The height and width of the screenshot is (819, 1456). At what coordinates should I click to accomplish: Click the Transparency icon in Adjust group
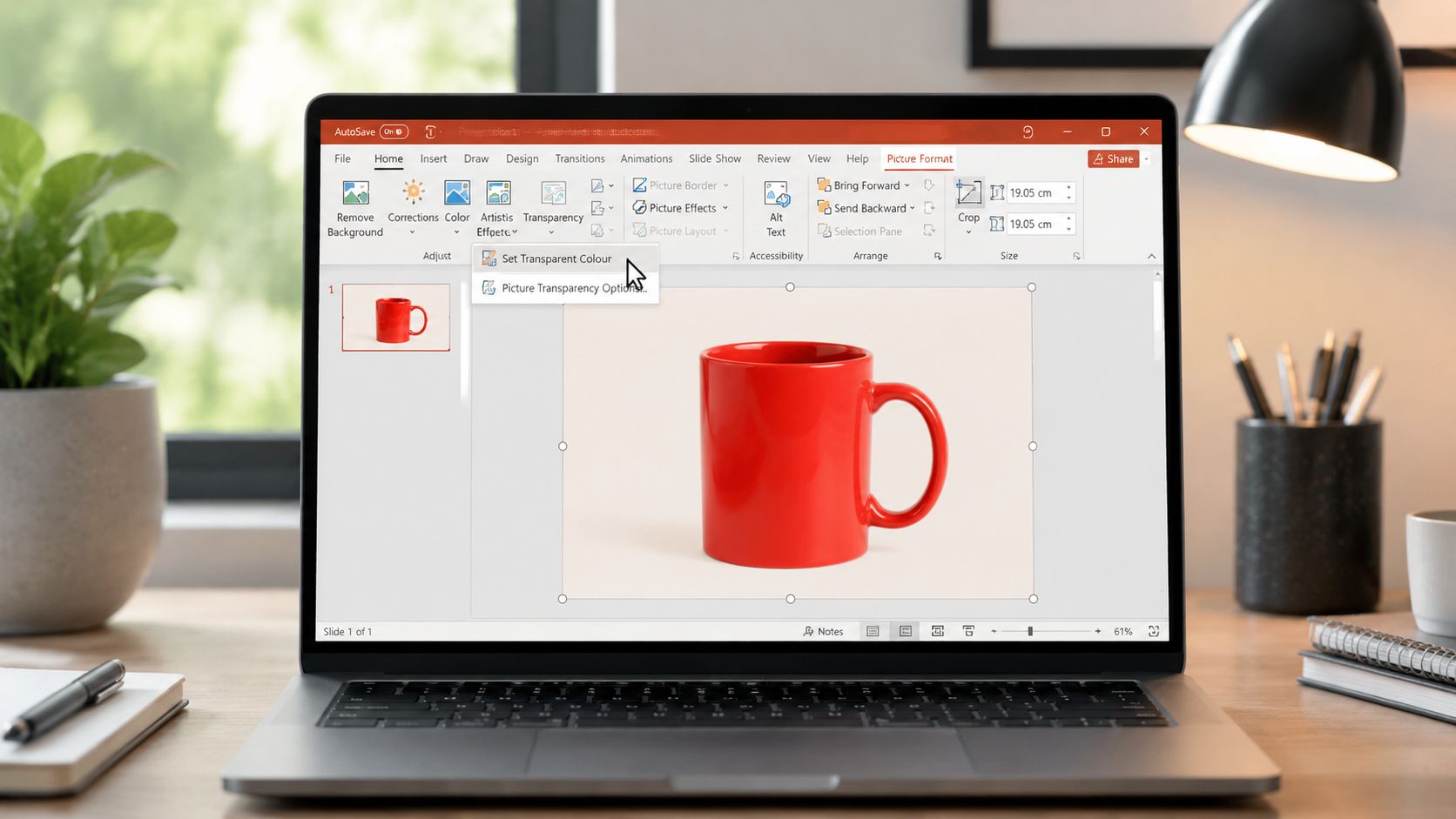(553, 192)
